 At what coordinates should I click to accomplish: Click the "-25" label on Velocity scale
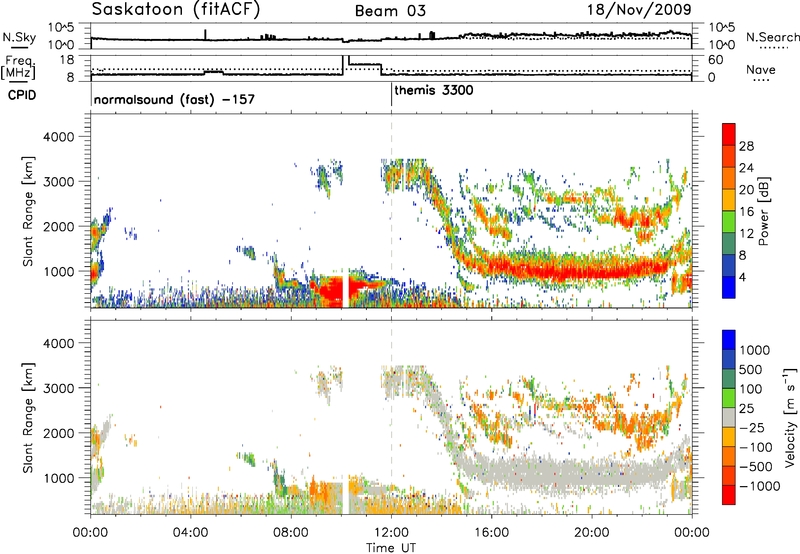coord(752,428)
